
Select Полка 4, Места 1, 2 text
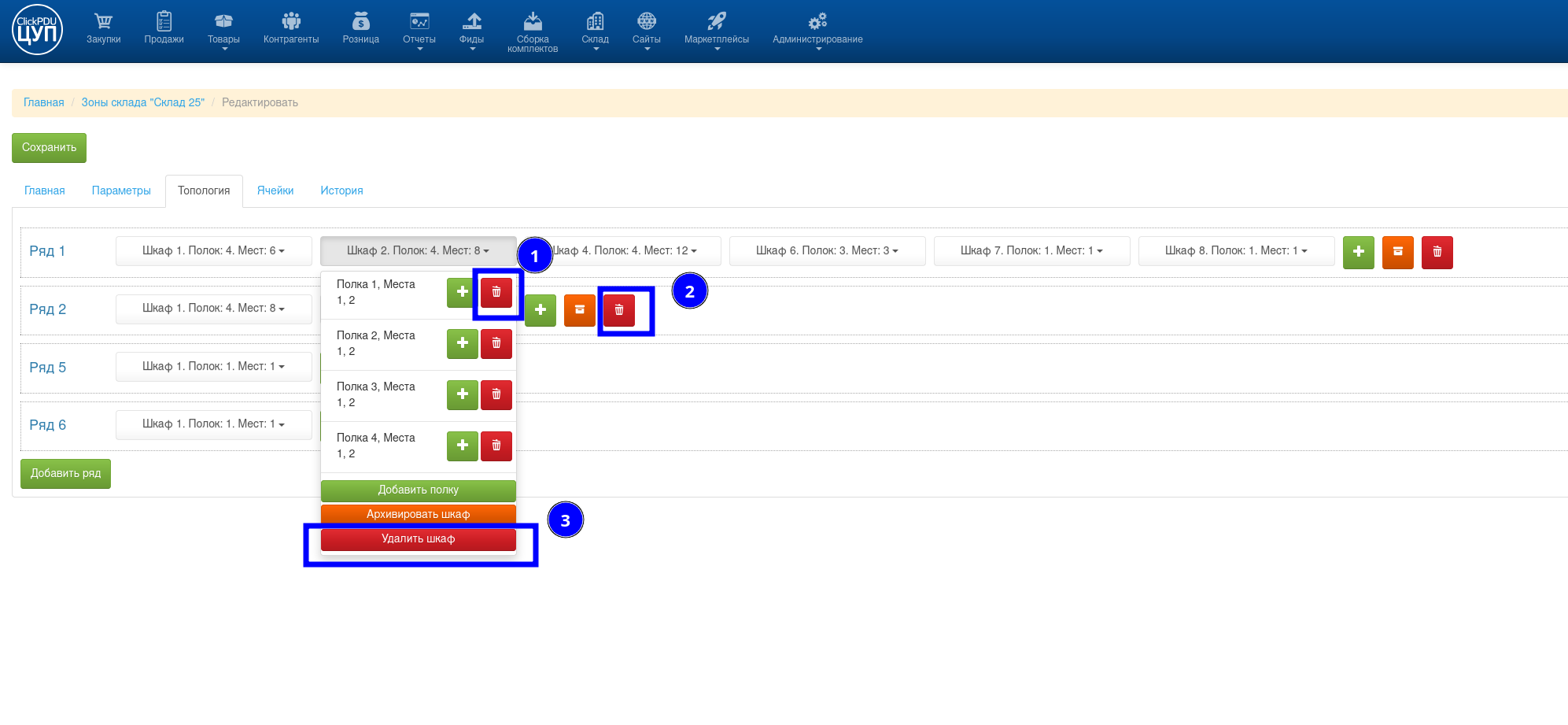pyautogui.click(x=376, y=446)
